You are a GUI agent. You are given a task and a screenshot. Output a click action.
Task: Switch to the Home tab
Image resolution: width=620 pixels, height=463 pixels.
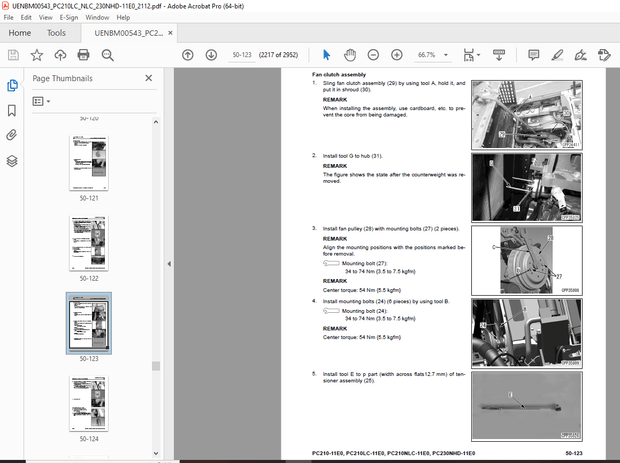[20, 33]
